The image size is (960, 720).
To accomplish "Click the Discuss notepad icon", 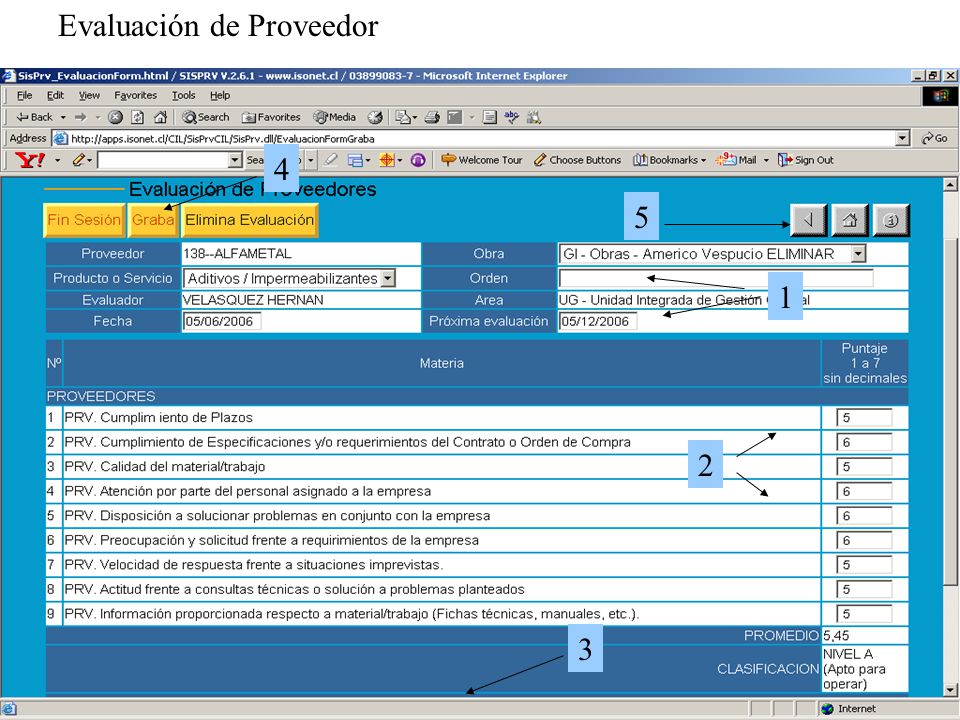I will tap(489, 117).
